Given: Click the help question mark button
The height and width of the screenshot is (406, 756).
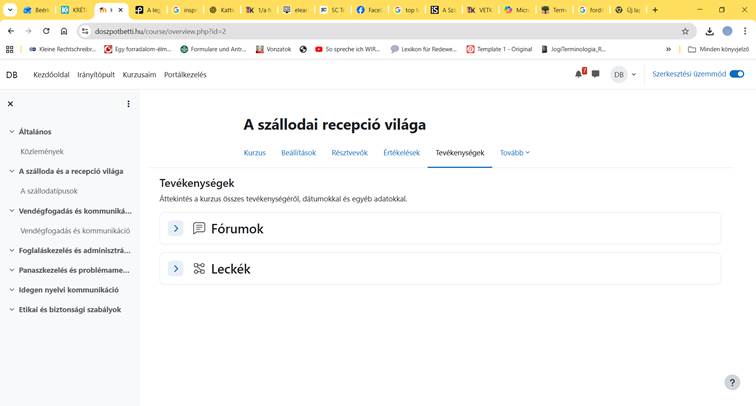Looking at the screenshot, I should coord(732,382).
